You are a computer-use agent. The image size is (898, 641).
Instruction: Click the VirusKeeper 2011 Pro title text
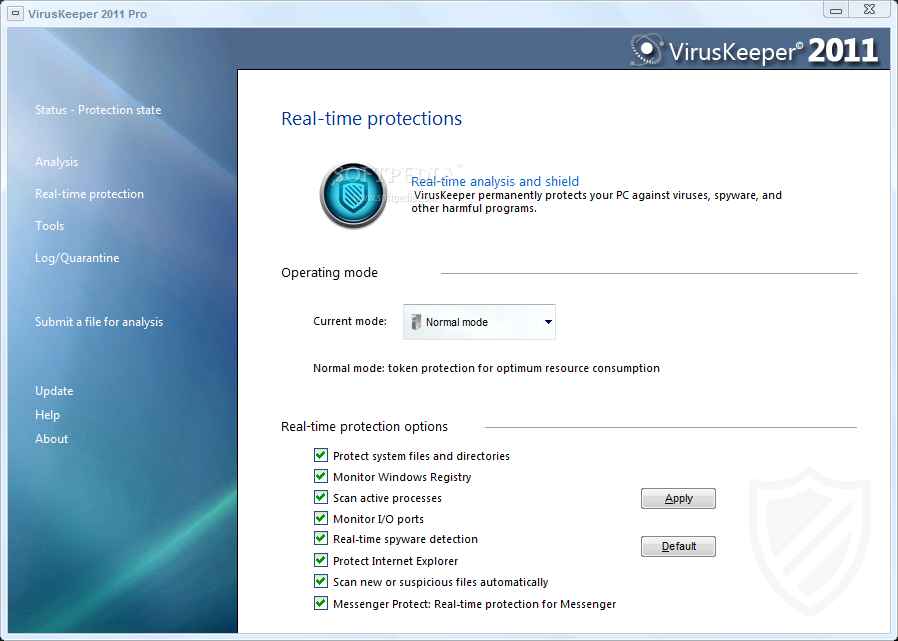[88, 14]
